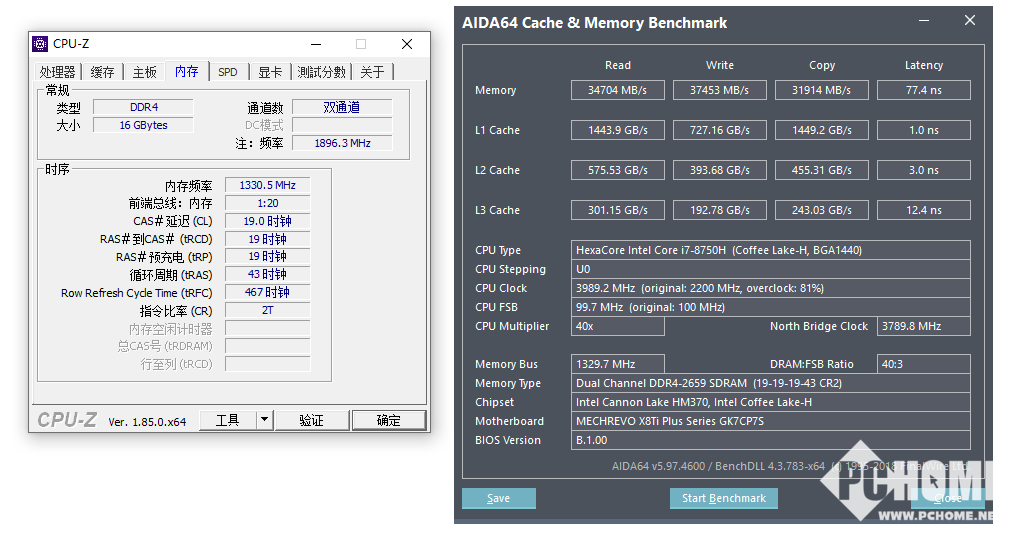This screenshot has height=539, width=1018.
Task: Click the Save button in AIDA64
Action: (499, 498)
